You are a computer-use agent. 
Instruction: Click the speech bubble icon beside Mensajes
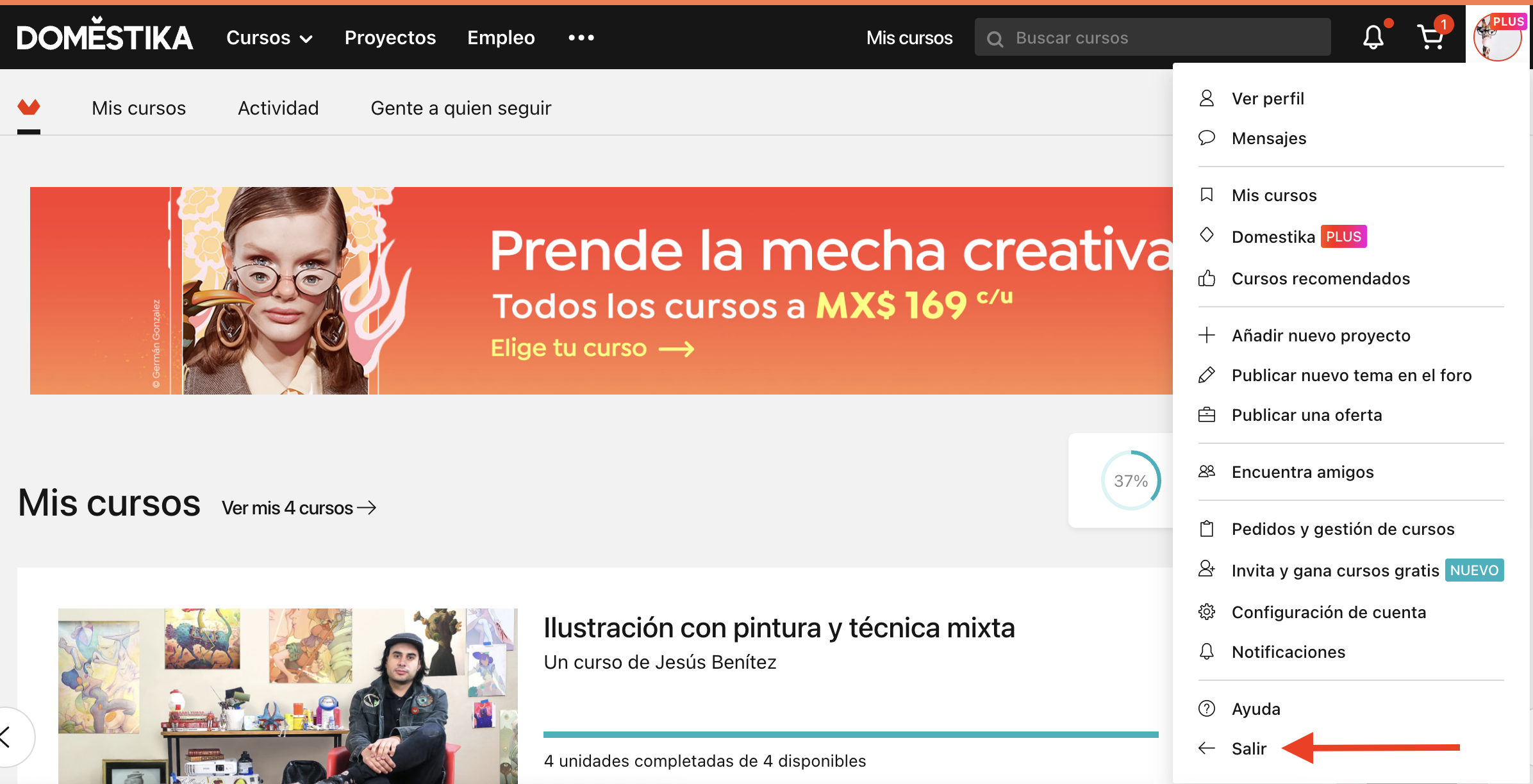coord(1207,138)
